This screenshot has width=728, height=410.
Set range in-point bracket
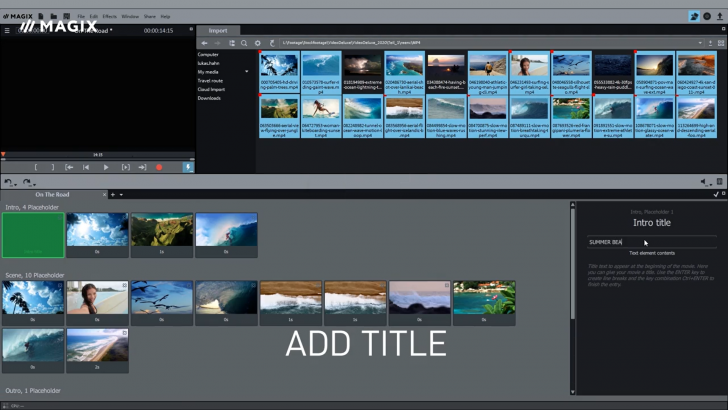(36, 167)
